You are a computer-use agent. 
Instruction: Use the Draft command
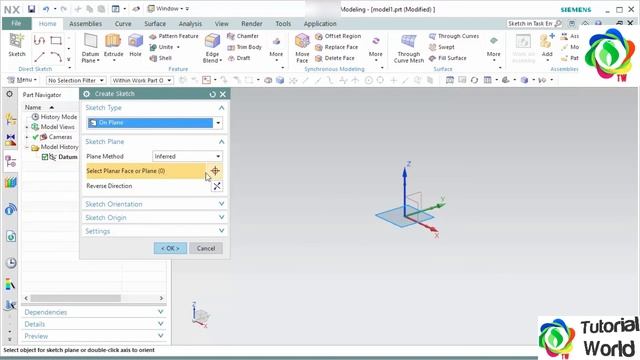point(239,58)
